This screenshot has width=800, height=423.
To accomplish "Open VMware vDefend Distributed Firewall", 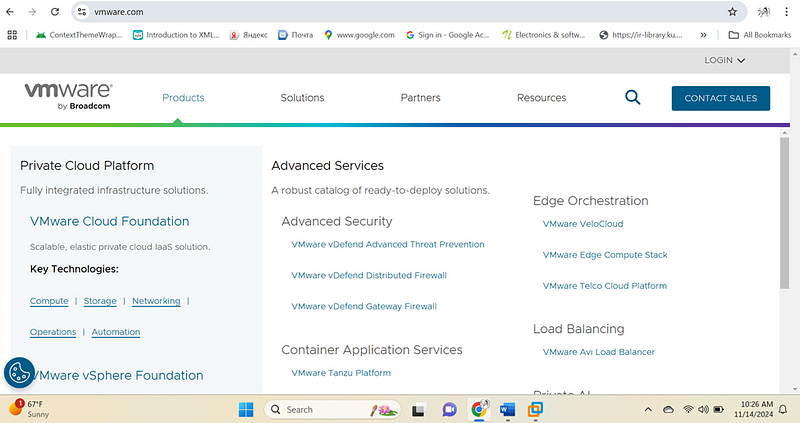I will (369, 276).
